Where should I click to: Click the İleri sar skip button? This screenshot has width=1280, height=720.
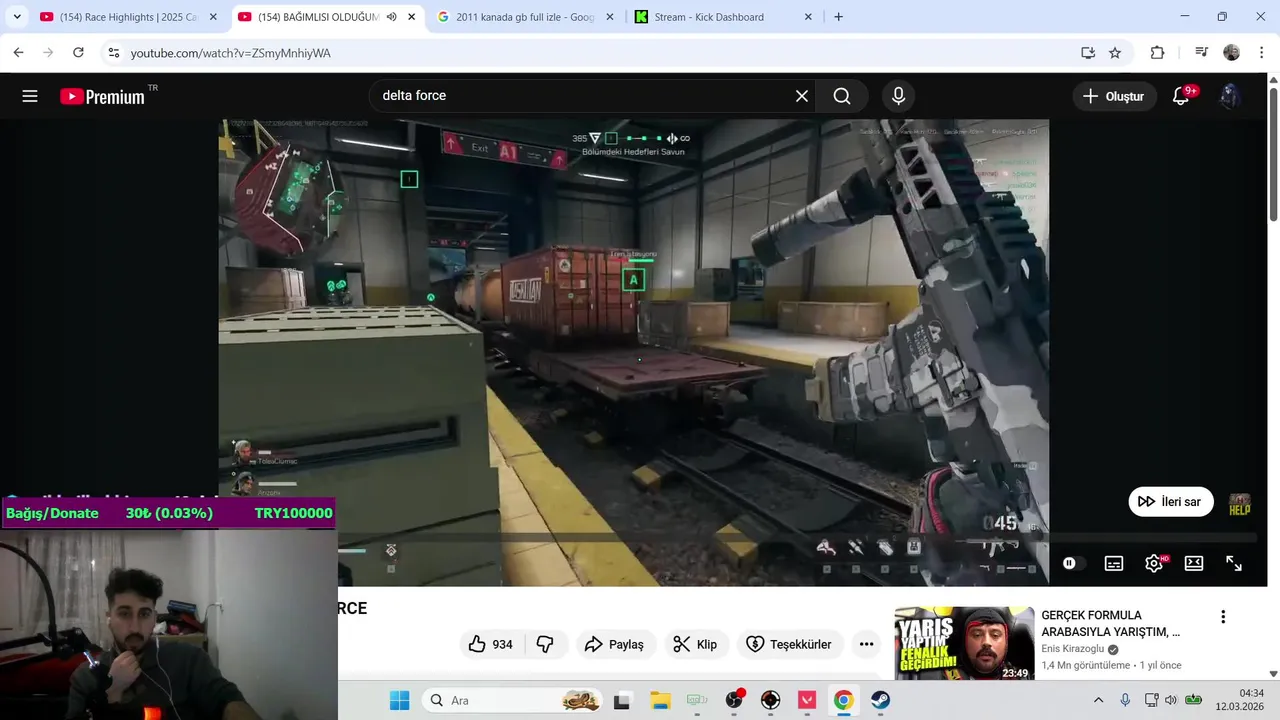(1171, 502)
